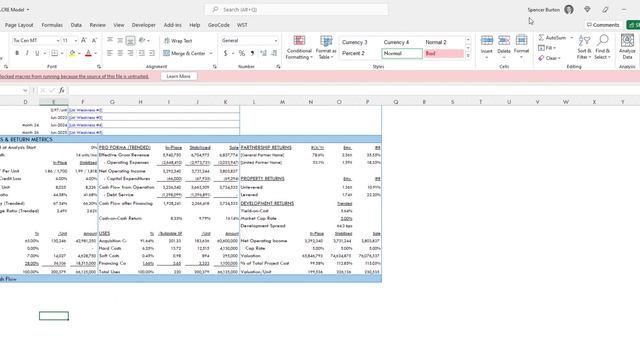Apply Percent style

click(x=242, y=53)
